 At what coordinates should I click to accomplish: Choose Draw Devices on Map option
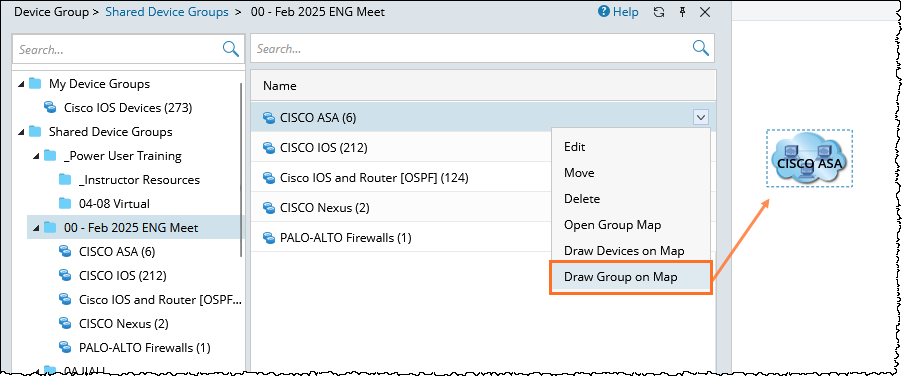[x=631, y=251]
